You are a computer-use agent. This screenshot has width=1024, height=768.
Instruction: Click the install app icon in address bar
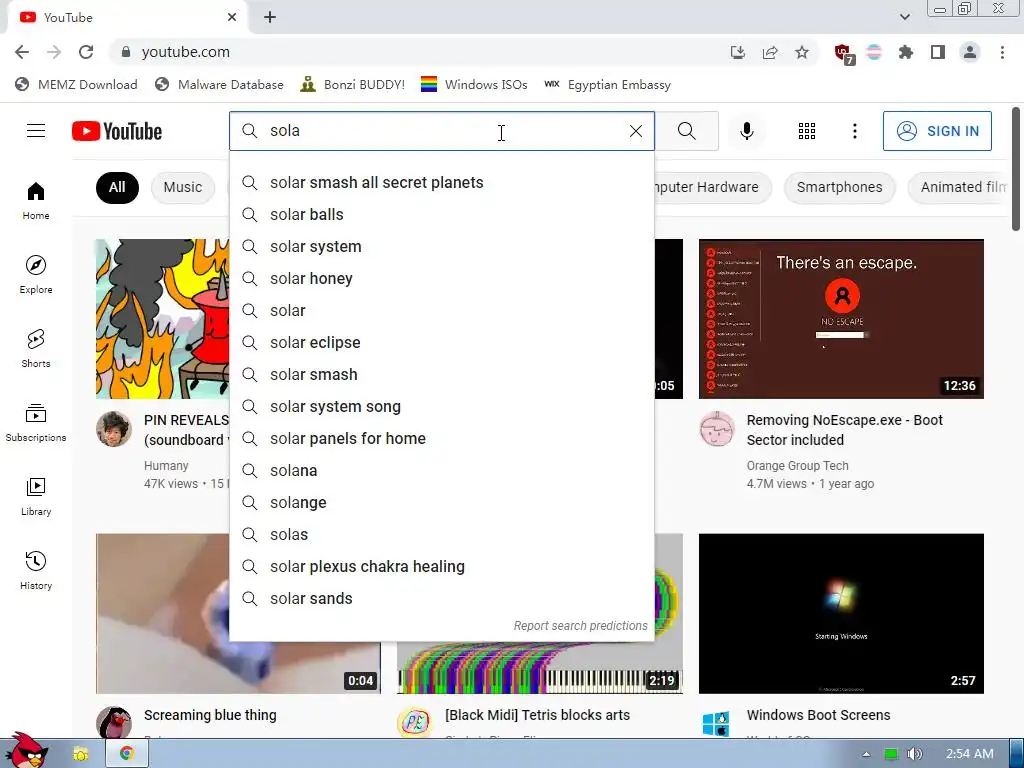[737, 52]
